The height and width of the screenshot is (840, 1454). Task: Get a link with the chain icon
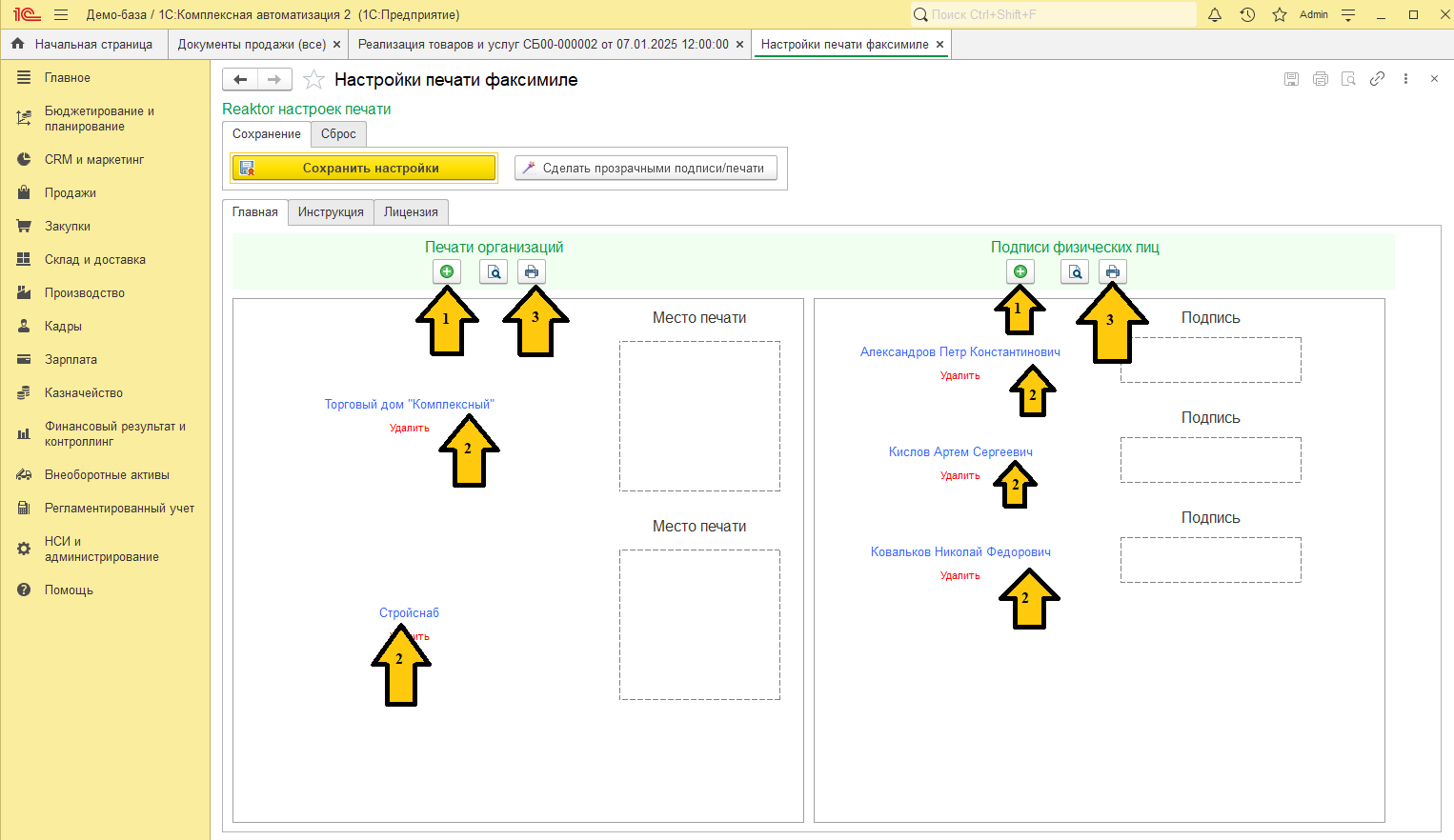tap(1377, 79)
